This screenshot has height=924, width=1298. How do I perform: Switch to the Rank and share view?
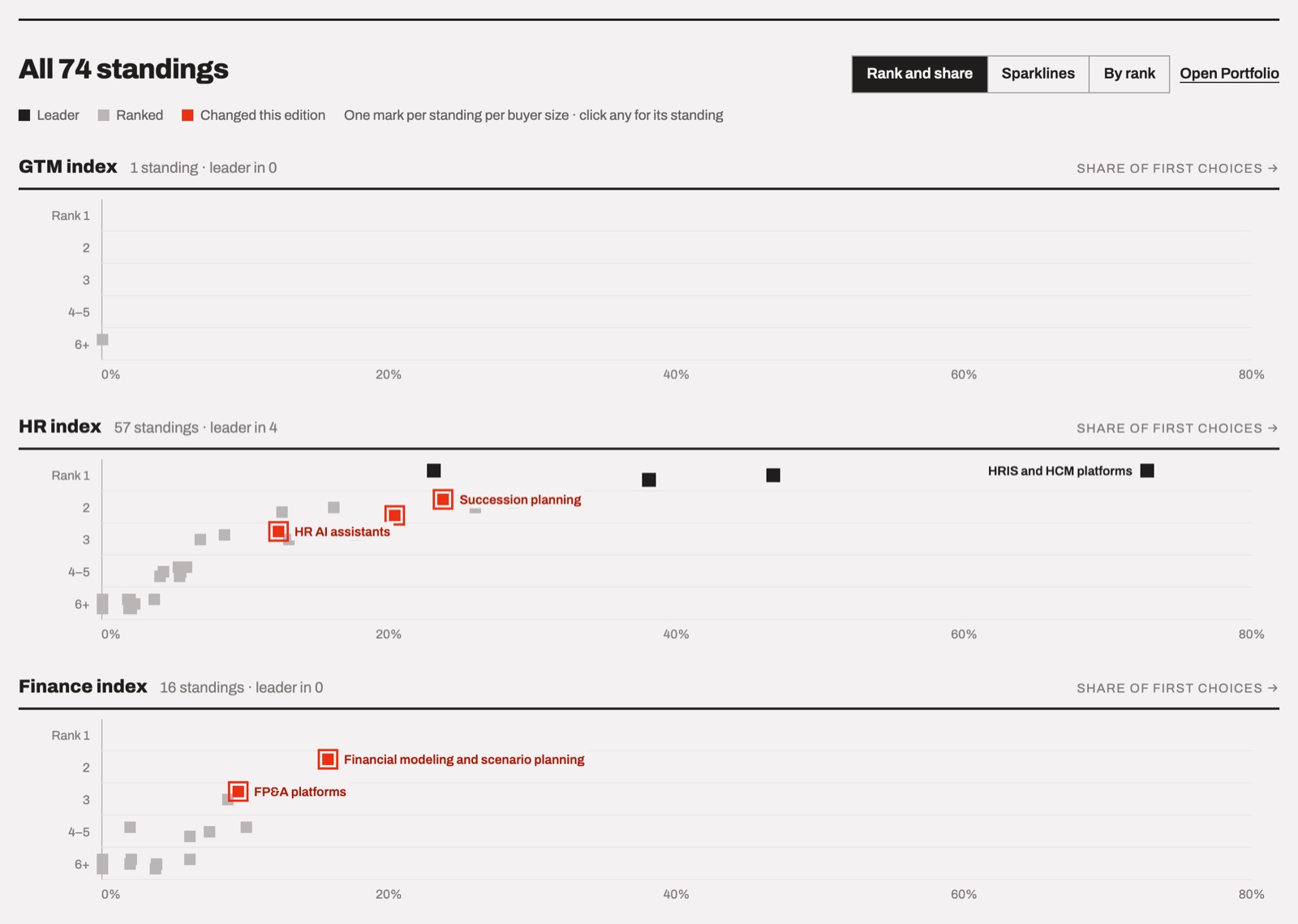(919, 74)
